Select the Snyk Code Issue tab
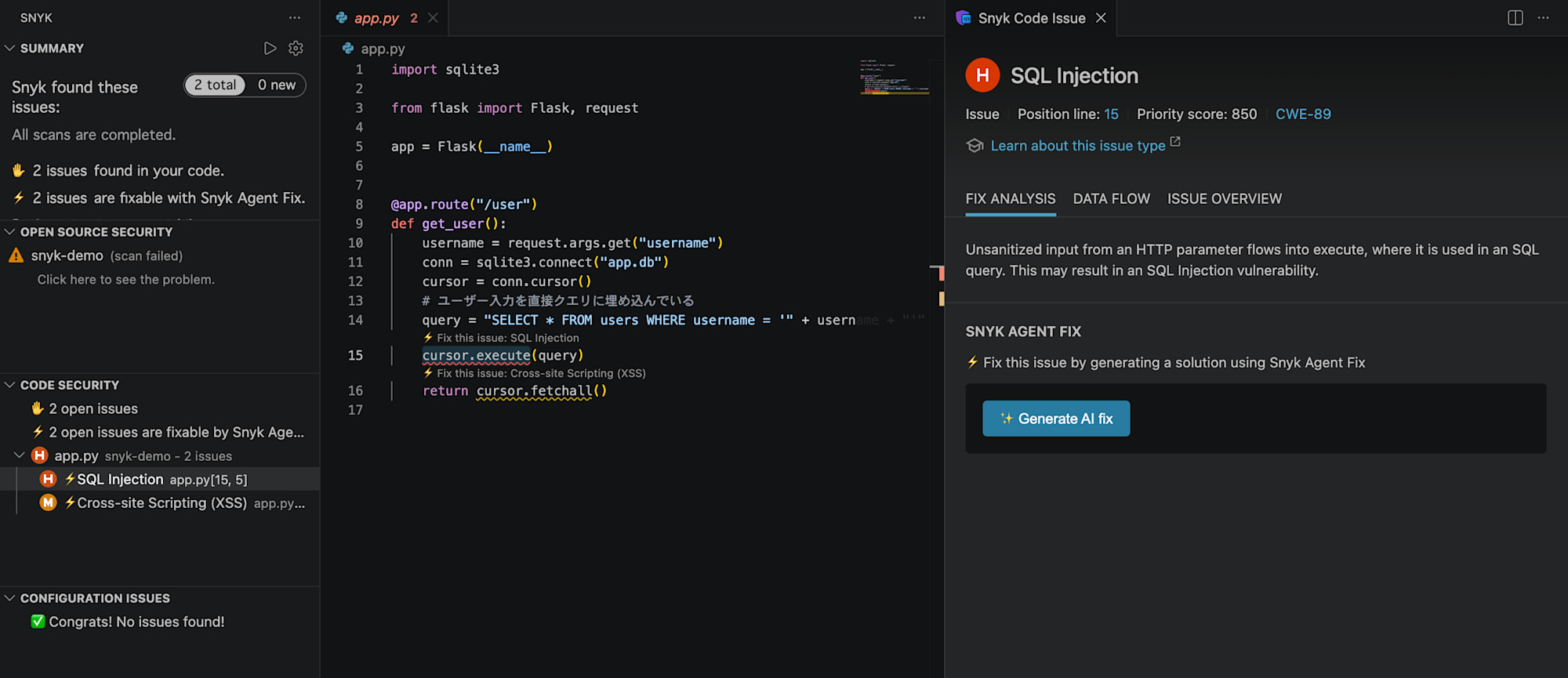 coord(1032,17)
